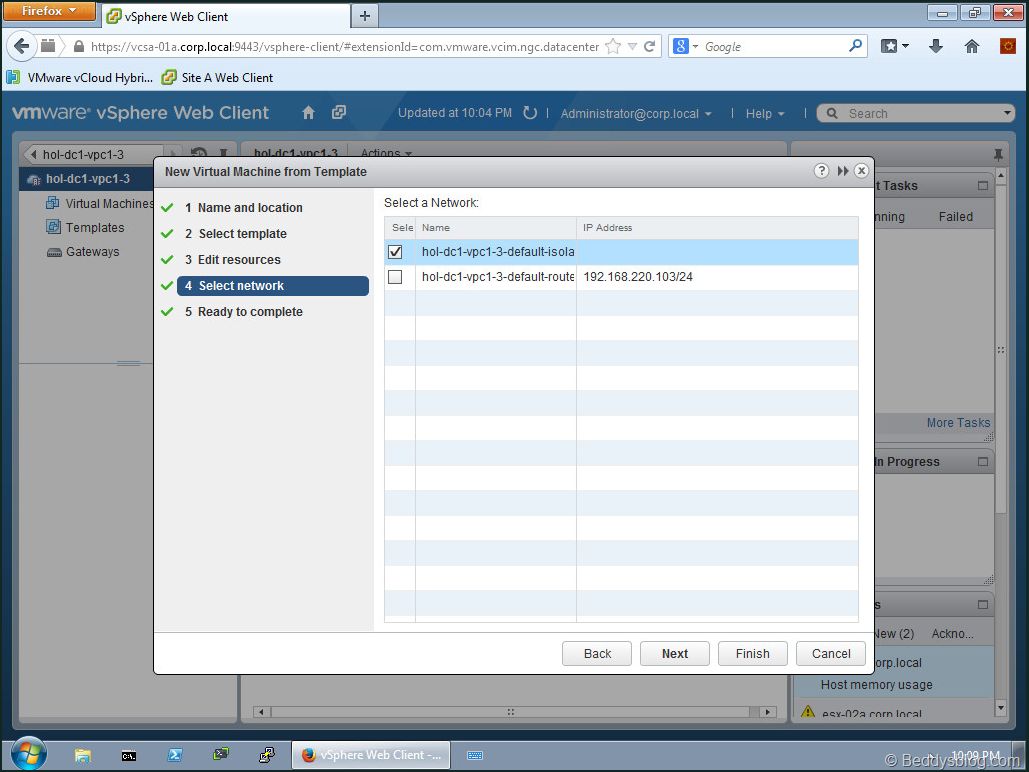Collapse the Work In Progress panel icon

click(982, 461)
